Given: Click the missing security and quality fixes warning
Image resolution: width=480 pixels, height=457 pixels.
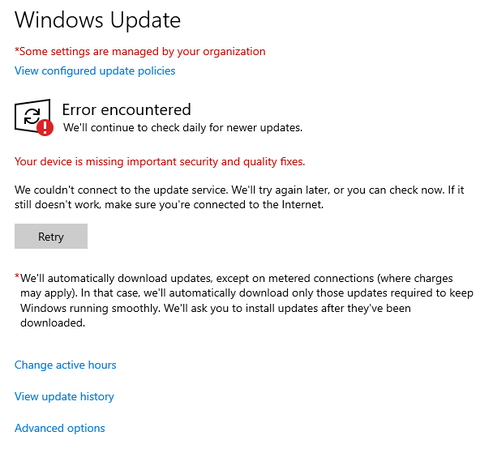Looking at the screenshot, I should point(160,162).
